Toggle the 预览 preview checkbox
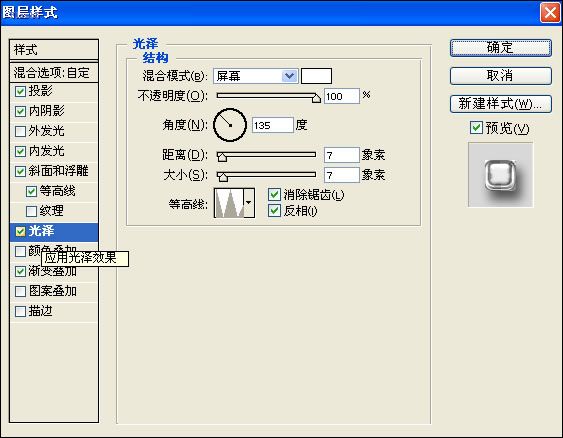 pos(476,128)
